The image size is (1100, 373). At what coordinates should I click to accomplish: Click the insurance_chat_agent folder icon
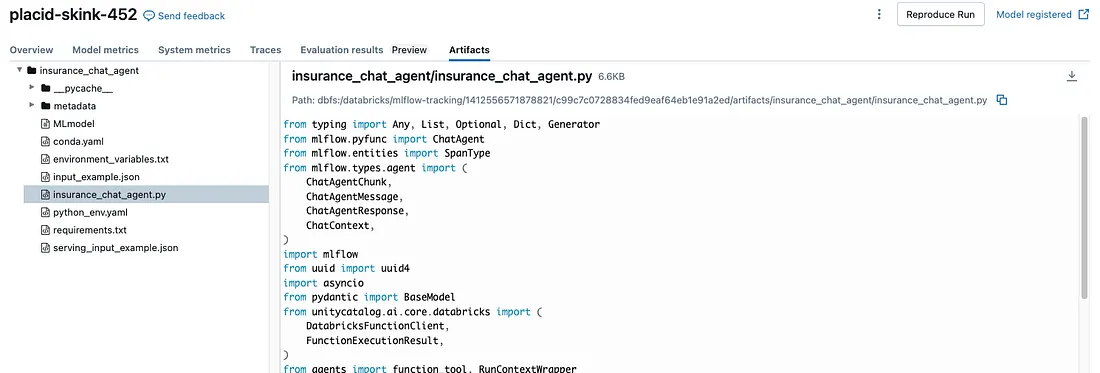(31, 70)
